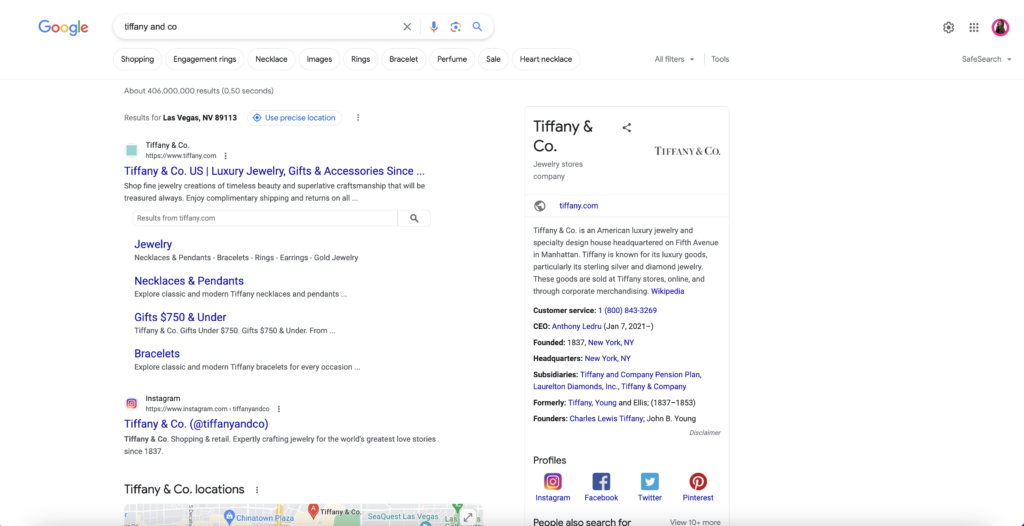Click the Google logo

(63, 27)
